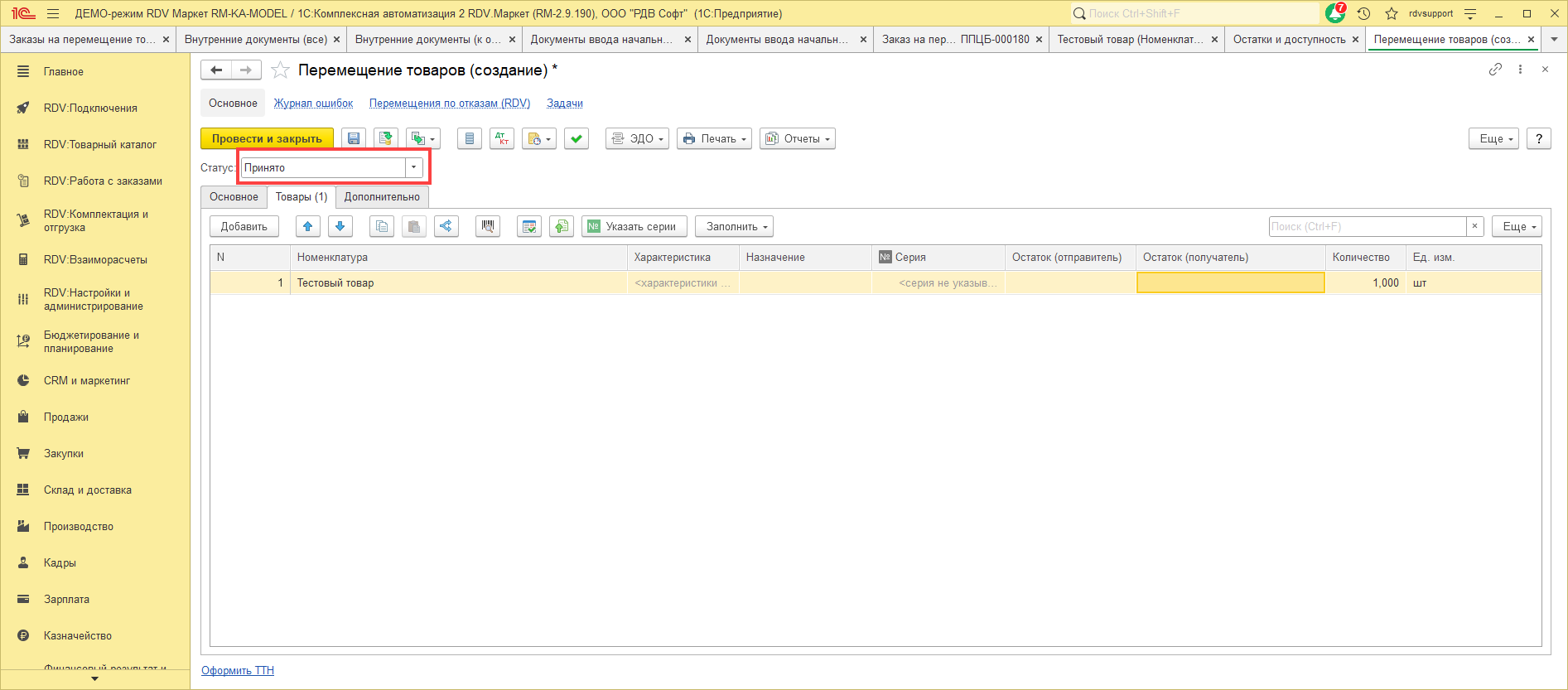This screenshot has height=690, width=1568.
Task: Open Журнал ошибок link
Action: 313,103
